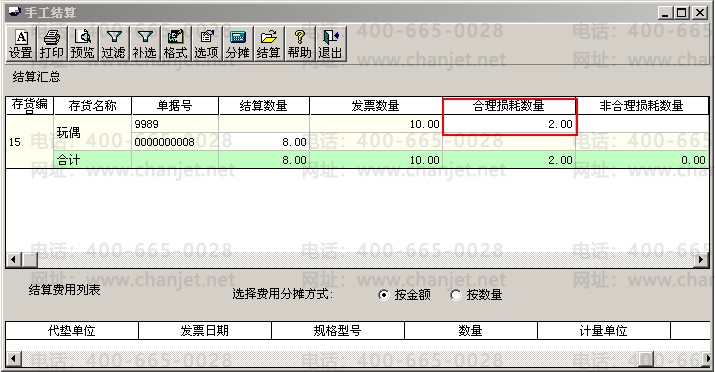Close the 手工结算 window
Image resolution: width=715 pixels, height=372 pixels.
point(699,13)
